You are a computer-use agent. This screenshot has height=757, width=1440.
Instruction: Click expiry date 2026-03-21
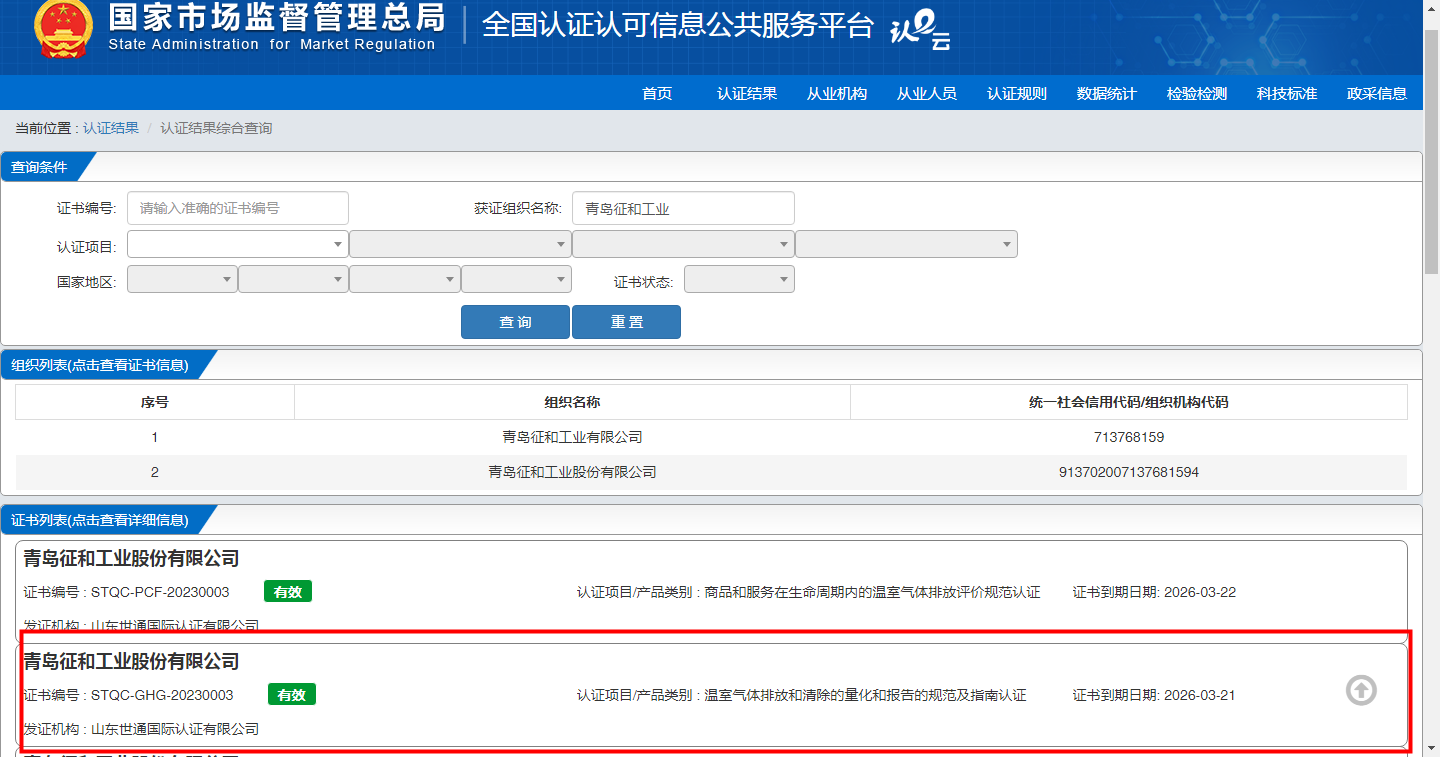pyautogui.click(x=1200, y=695)
